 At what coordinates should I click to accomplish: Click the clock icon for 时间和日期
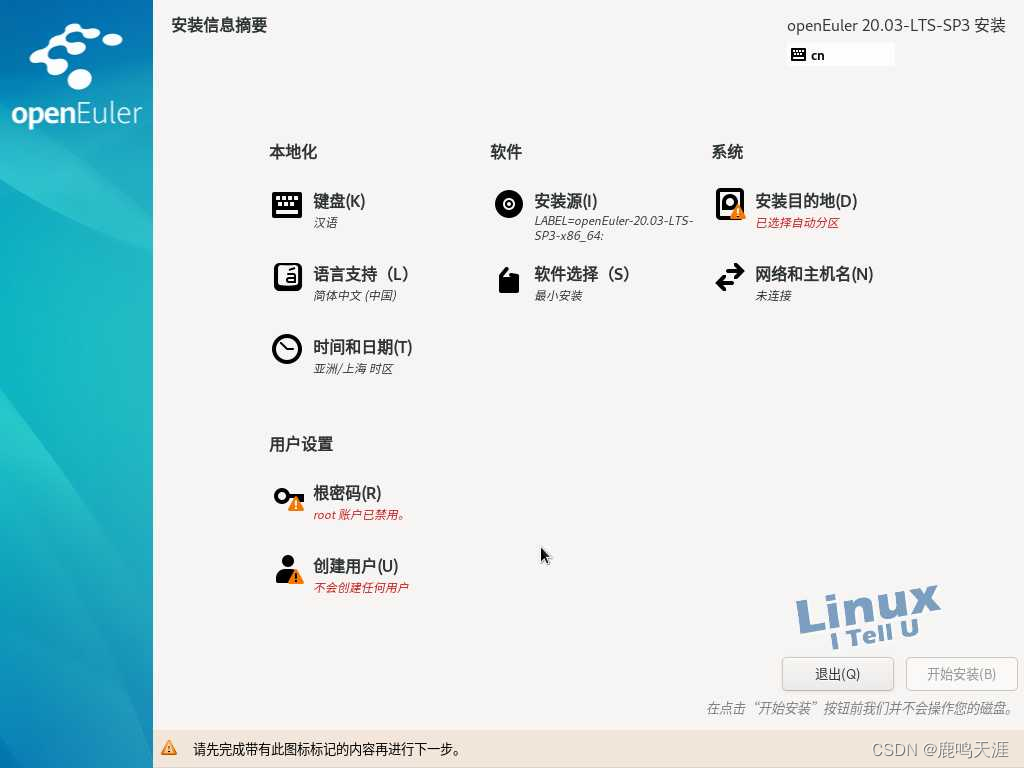[287, 349]
